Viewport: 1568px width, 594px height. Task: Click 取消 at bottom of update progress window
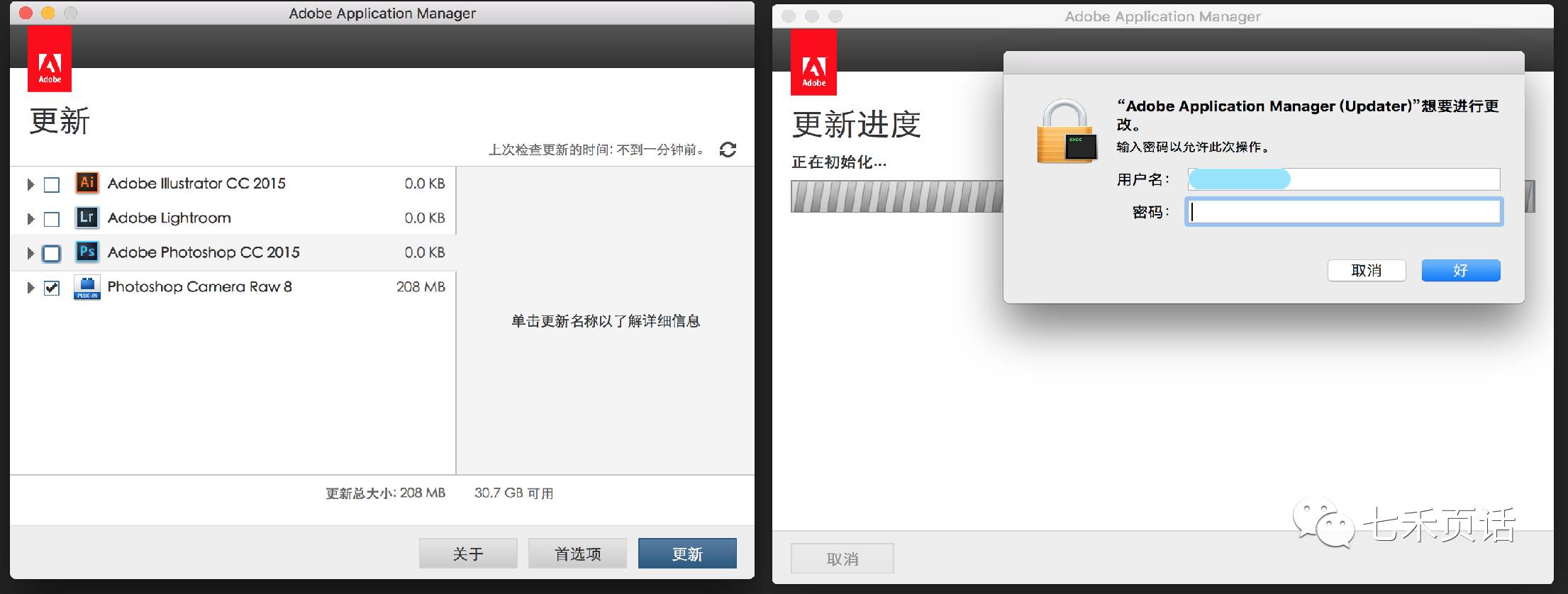843,559
